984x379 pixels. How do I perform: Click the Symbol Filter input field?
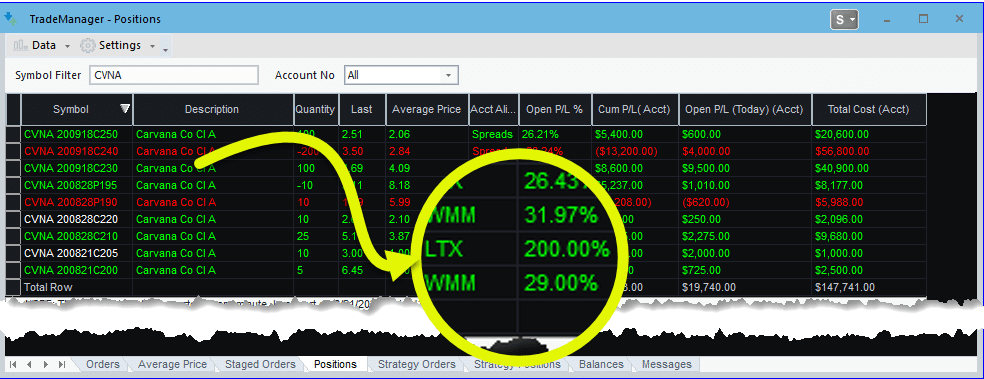click(x=173, y=75)
